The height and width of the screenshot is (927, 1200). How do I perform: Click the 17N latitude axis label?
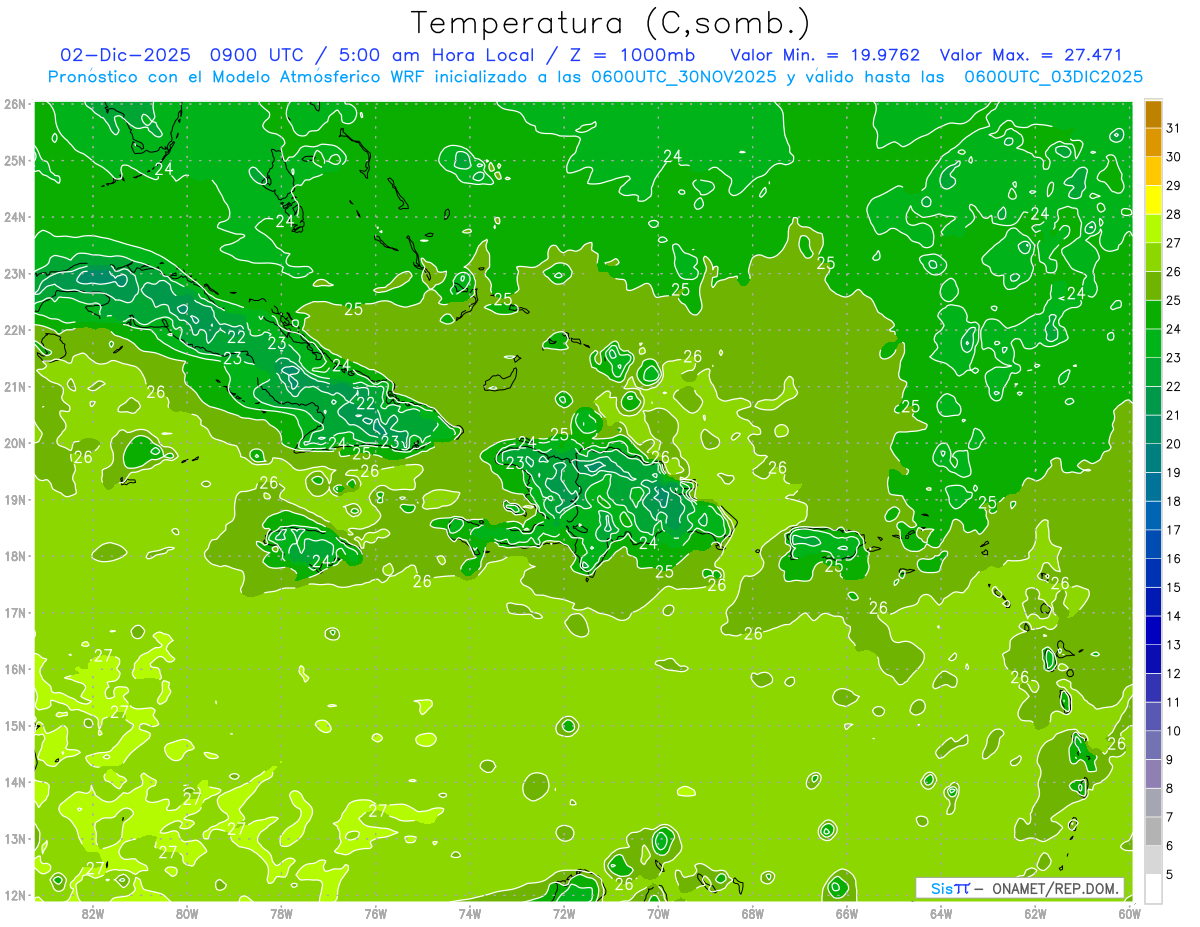tap(14, 612)
